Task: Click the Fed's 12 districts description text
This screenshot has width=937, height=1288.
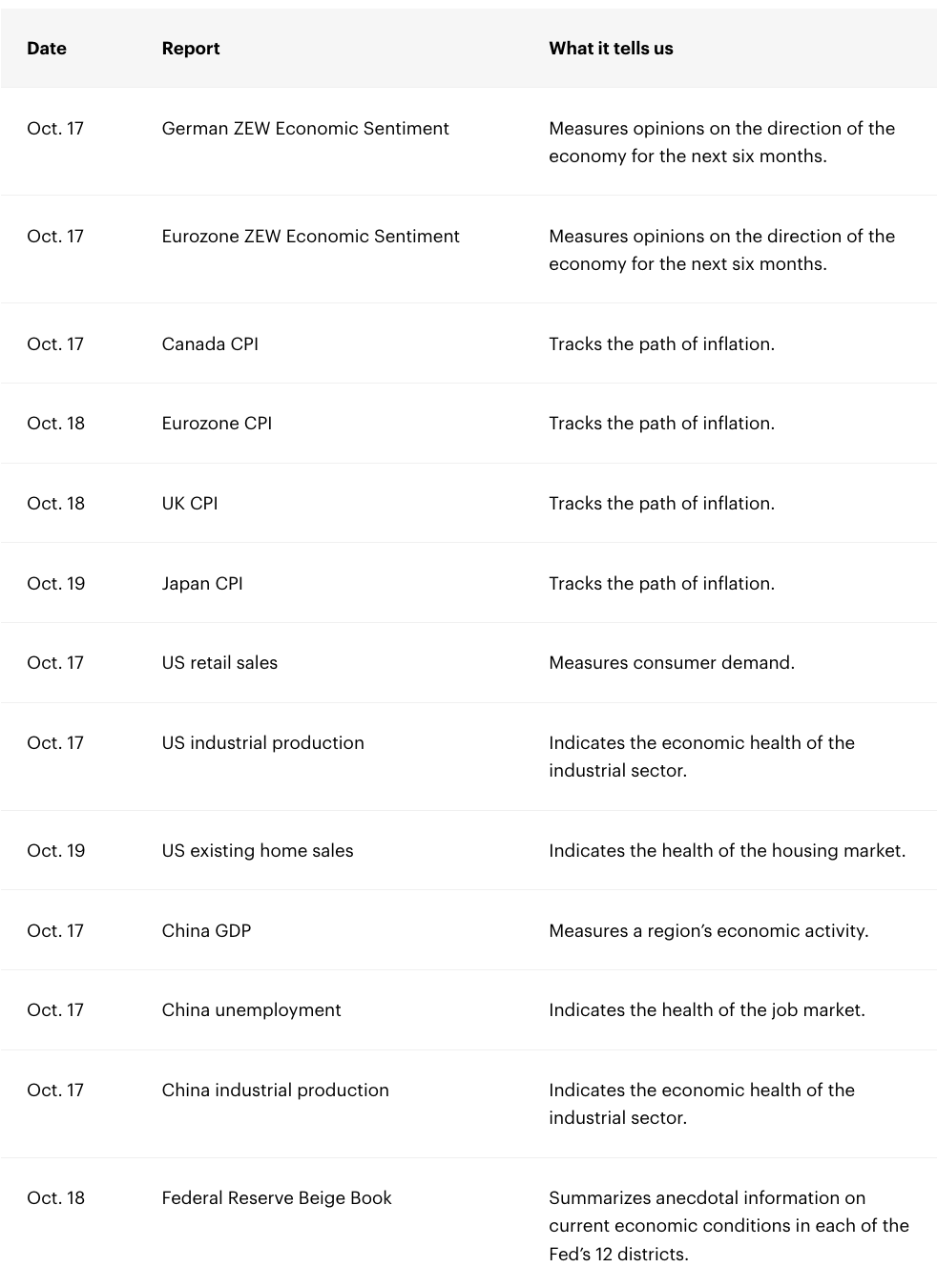Action: coord(729,1226)
